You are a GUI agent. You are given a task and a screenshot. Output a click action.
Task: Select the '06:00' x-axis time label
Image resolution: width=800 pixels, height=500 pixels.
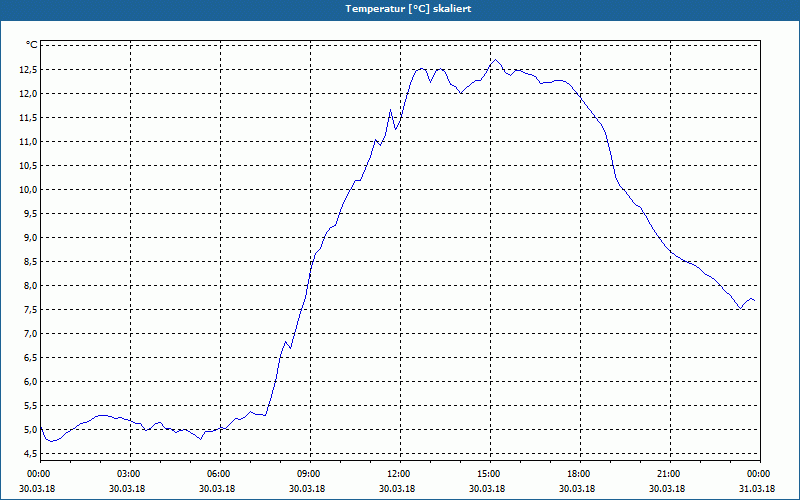point(220,474)
